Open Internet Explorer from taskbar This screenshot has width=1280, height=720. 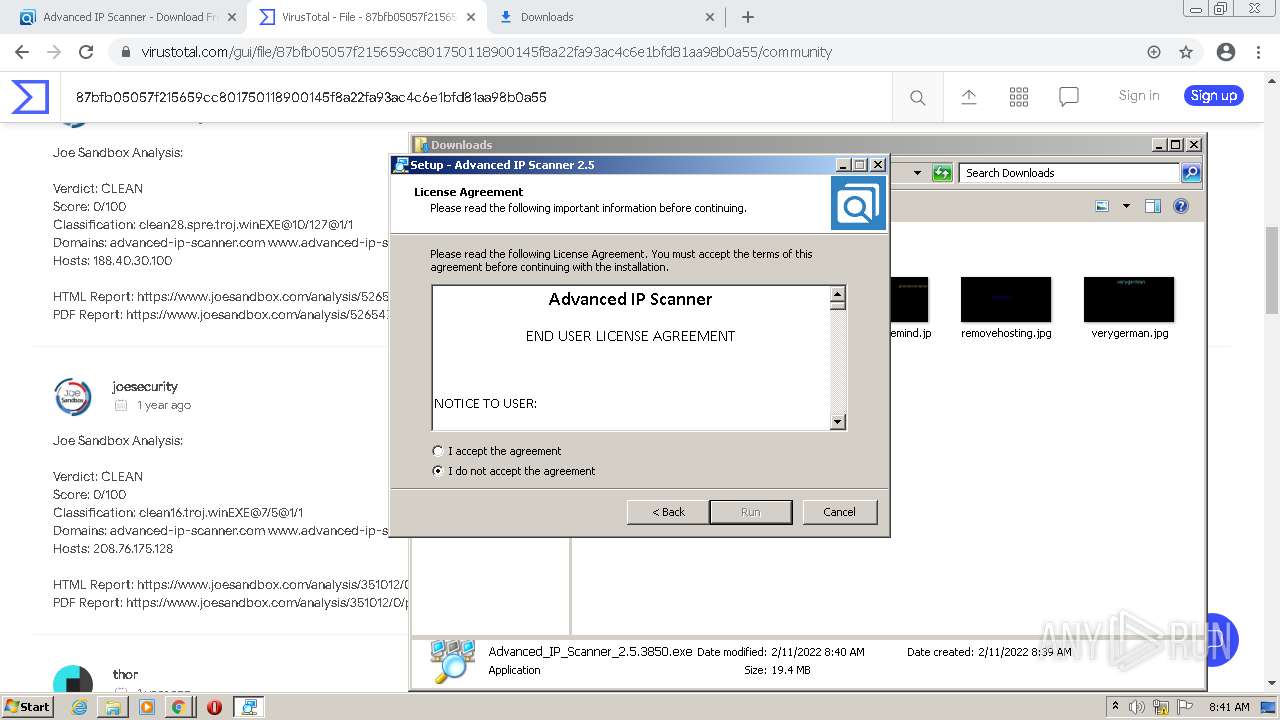point(80,707)
